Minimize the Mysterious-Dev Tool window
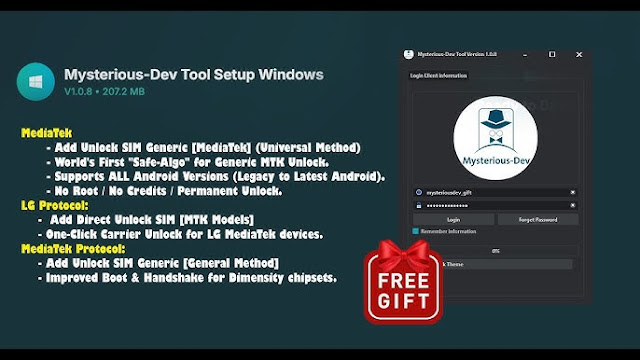Screen dimensions: 640x360 [x=525, y=55]
